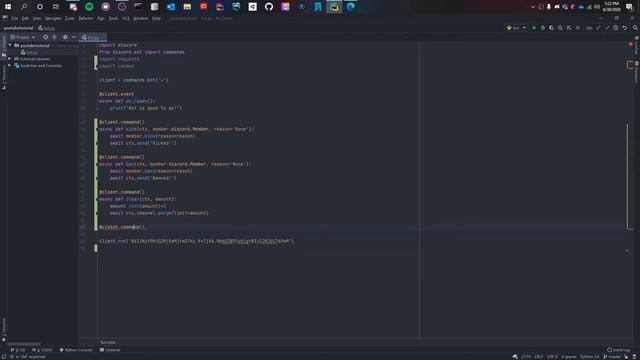Screen dimensions: 640x360
Task: Open the Git branch master widget
Action: click(x=612, y=357)
